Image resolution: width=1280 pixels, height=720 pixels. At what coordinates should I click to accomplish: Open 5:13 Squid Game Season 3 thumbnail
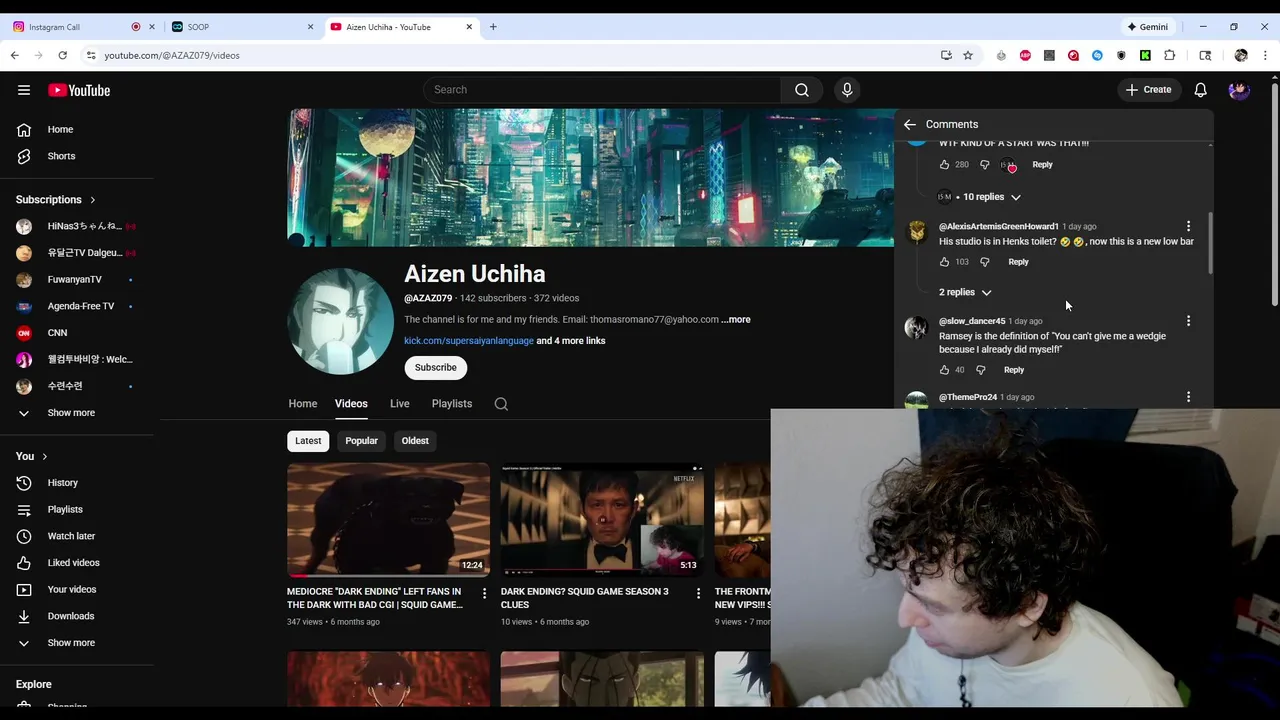(x=602, y=520)
